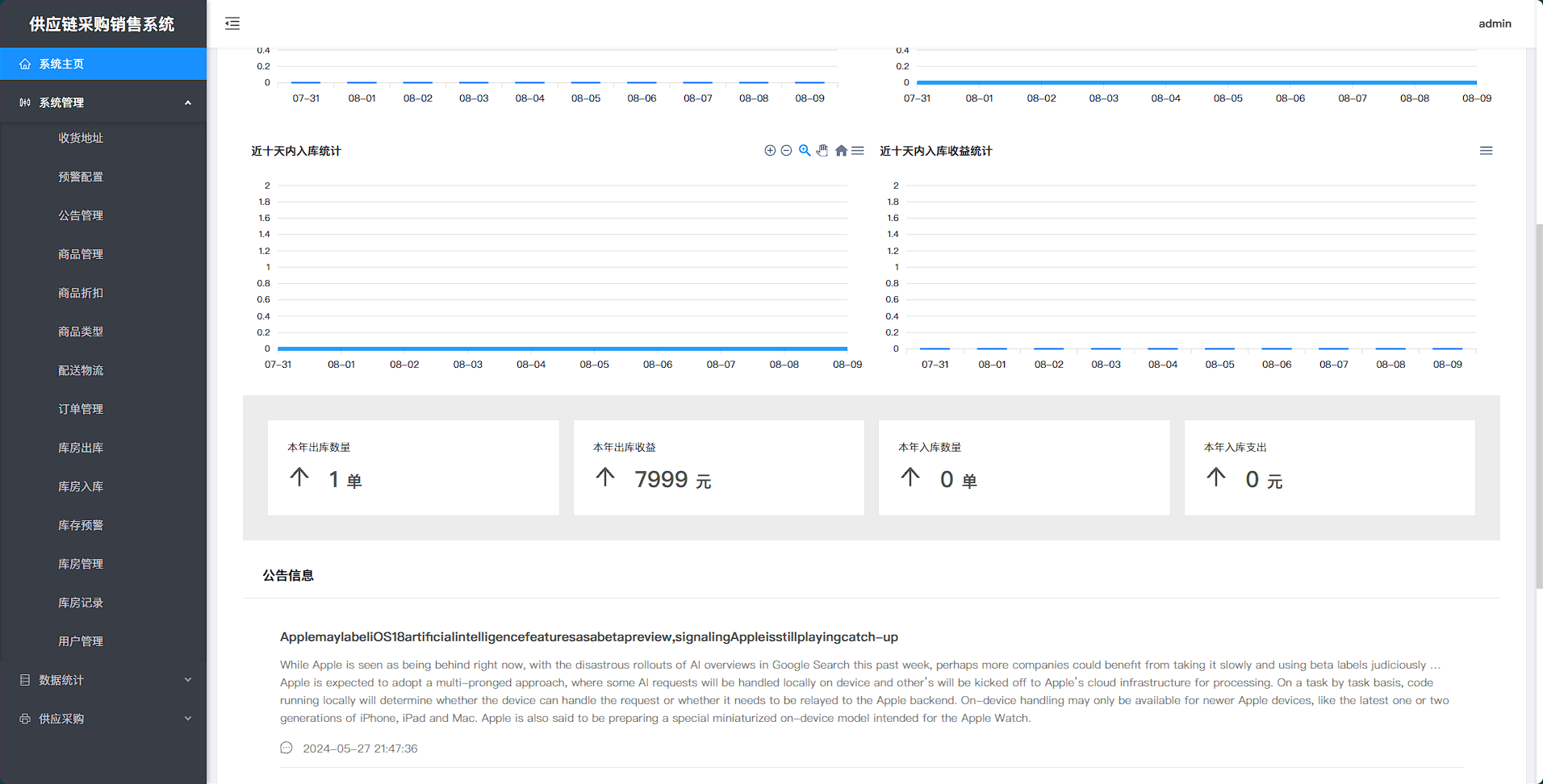
Task: Open the Apple iOS18 announcement title
Action: [x=589, y=636]
